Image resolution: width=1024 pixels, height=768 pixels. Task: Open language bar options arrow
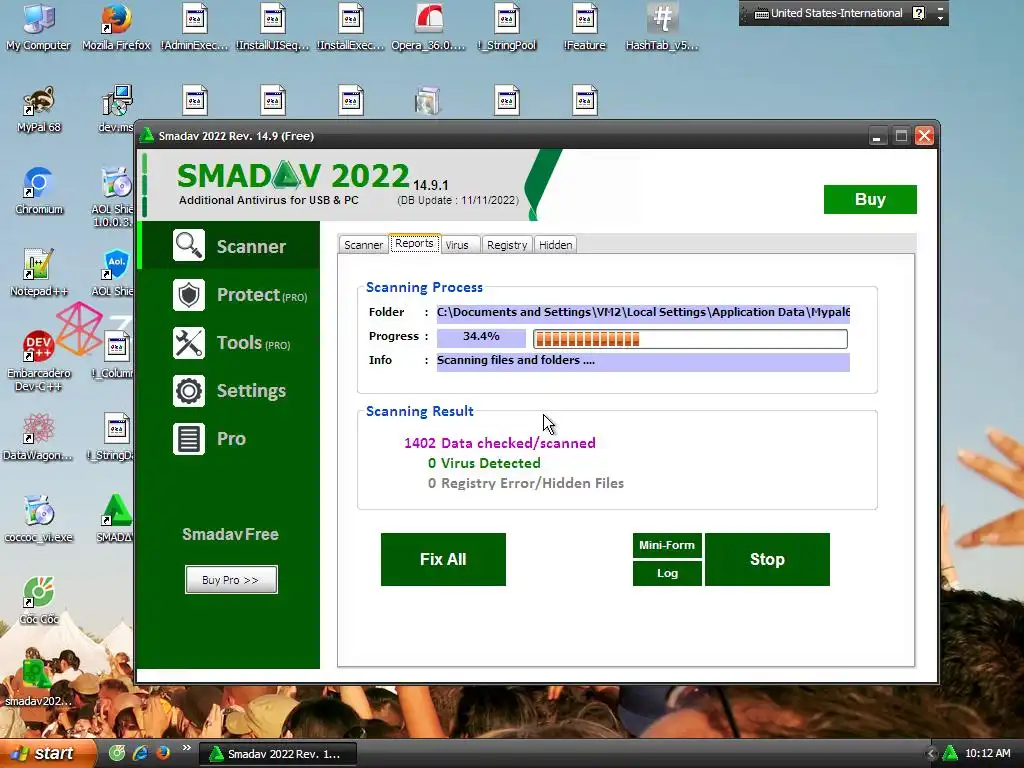[x=940, y=17]
